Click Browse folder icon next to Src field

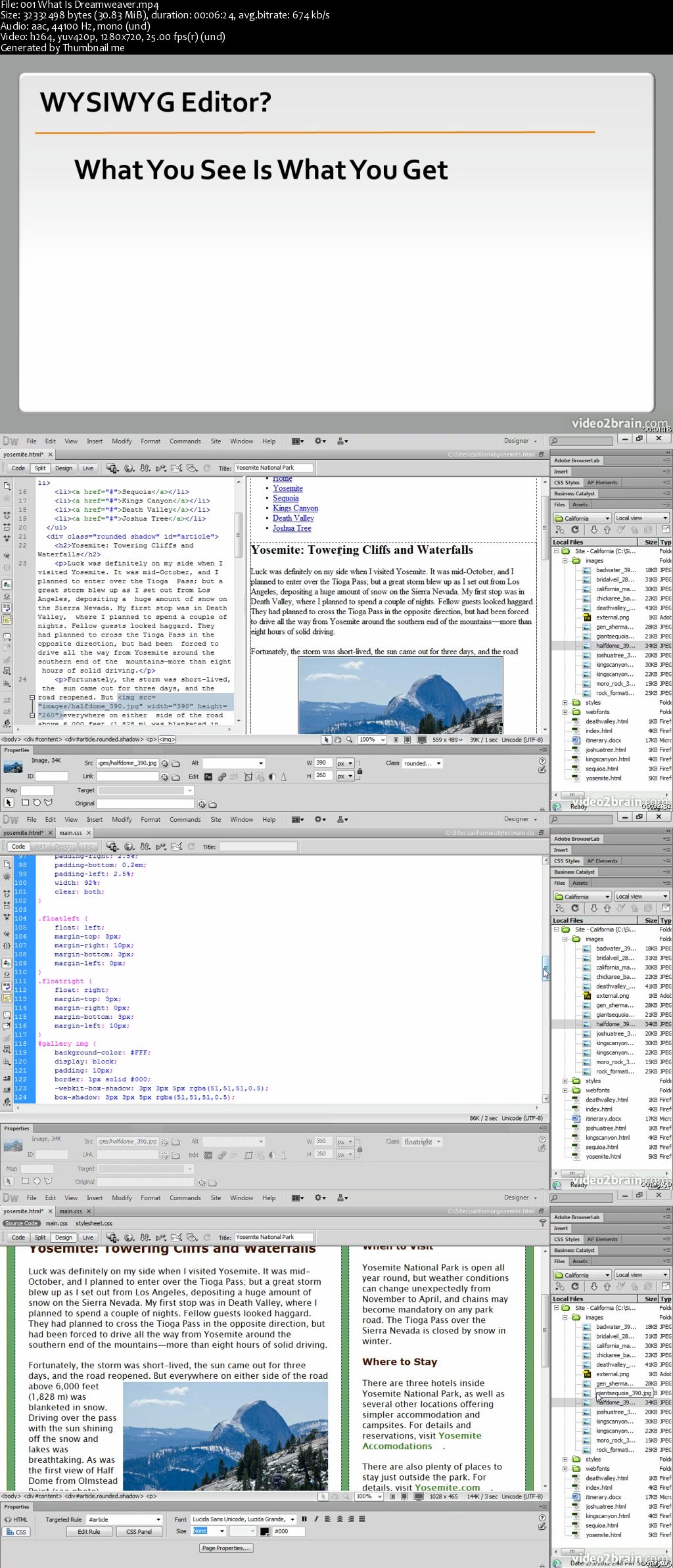coord(175,763)
